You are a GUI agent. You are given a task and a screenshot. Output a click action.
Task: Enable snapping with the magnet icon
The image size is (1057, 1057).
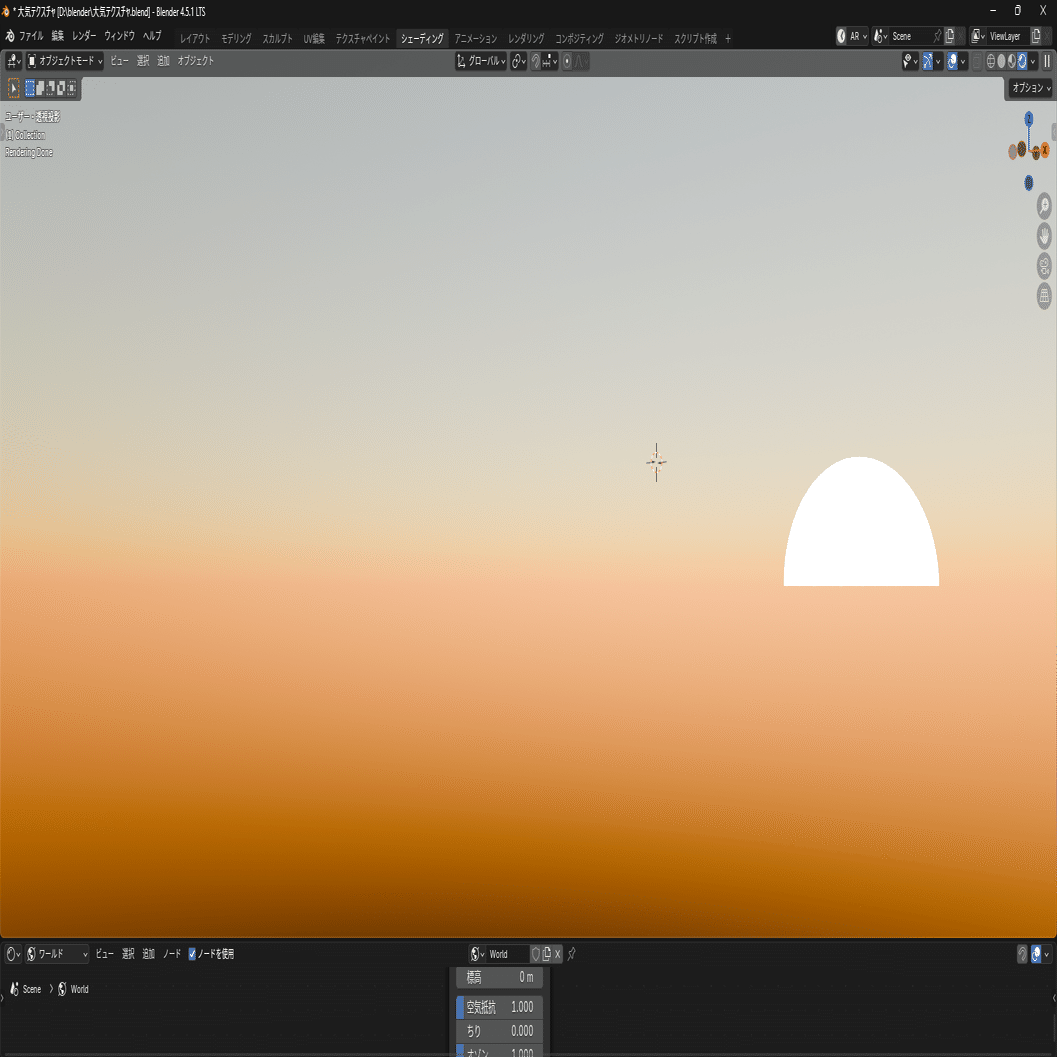tap(535, 61)
